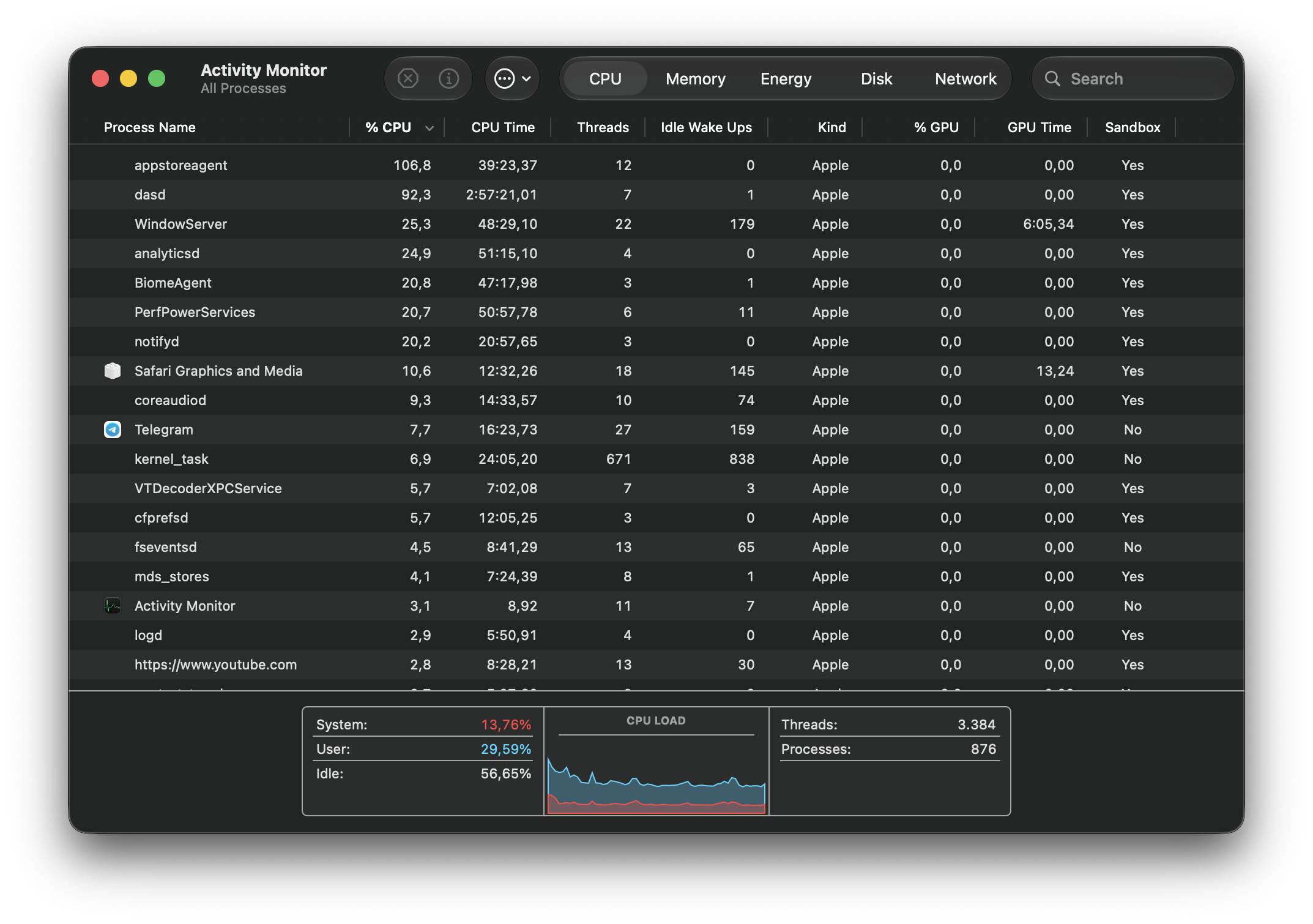Select the mds_stores process row
The width and height of the screenshot is (1313, 924).
[x=656, y=576]
